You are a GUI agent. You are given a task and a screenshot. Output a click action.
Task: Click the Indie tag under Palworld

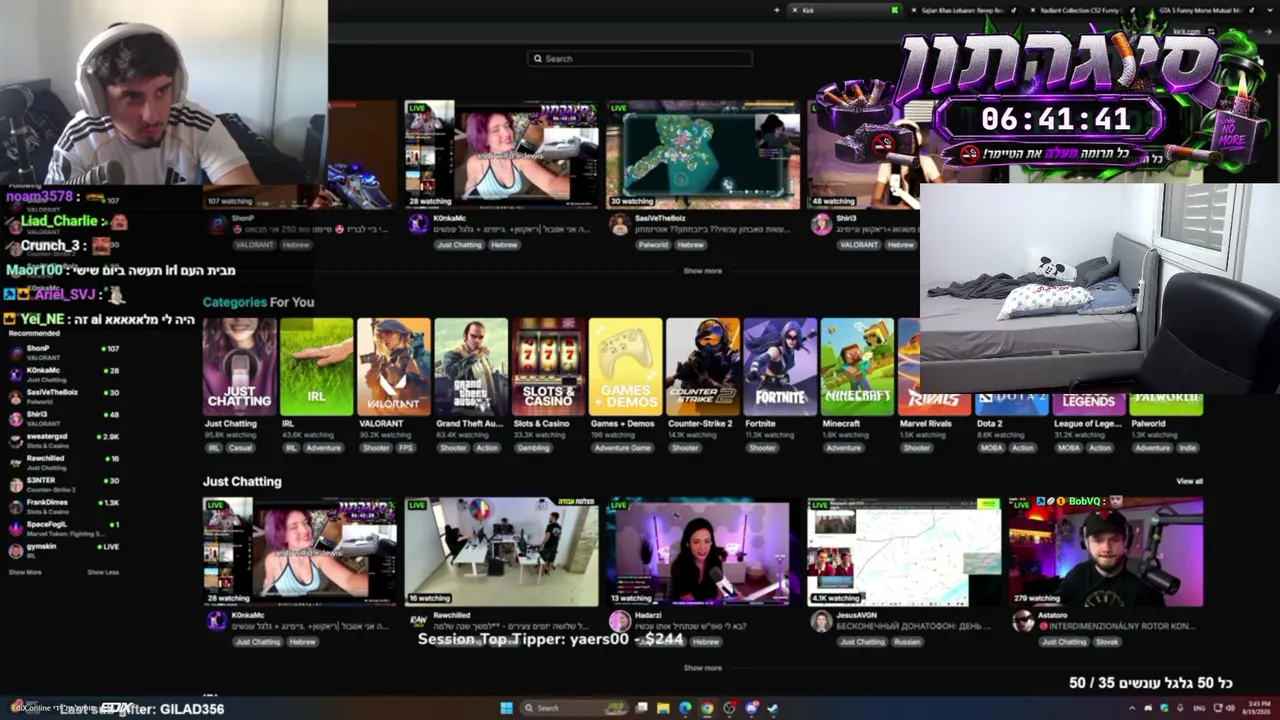click(x=1187, y=448)
